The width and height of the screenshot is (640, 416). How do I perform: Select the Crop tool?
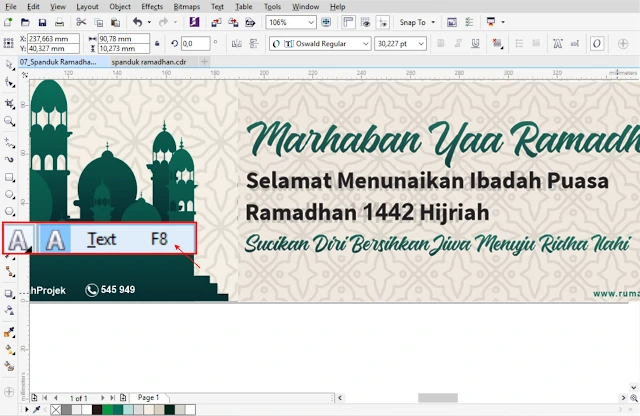click(9, 103)
